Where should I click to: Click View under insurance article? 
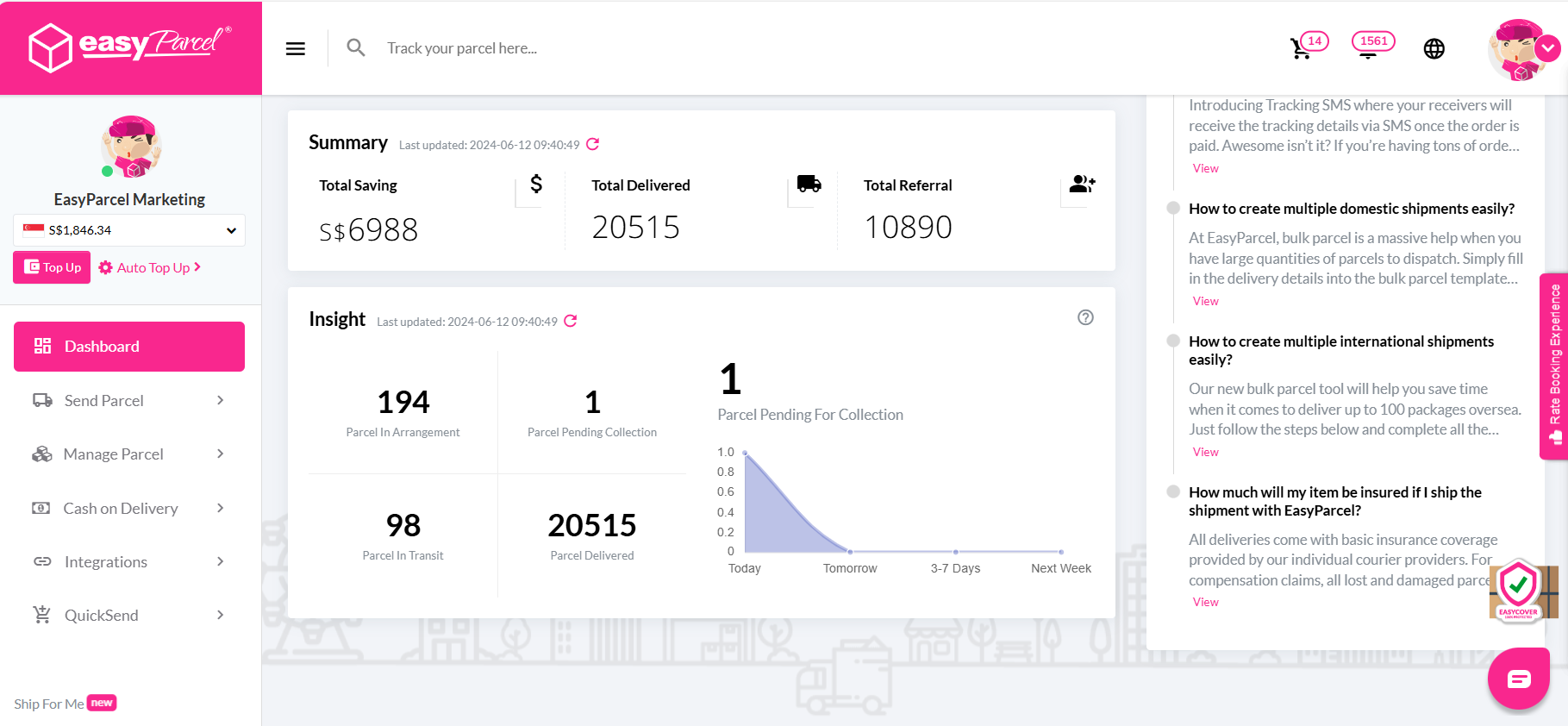(x=1205, y=602)
